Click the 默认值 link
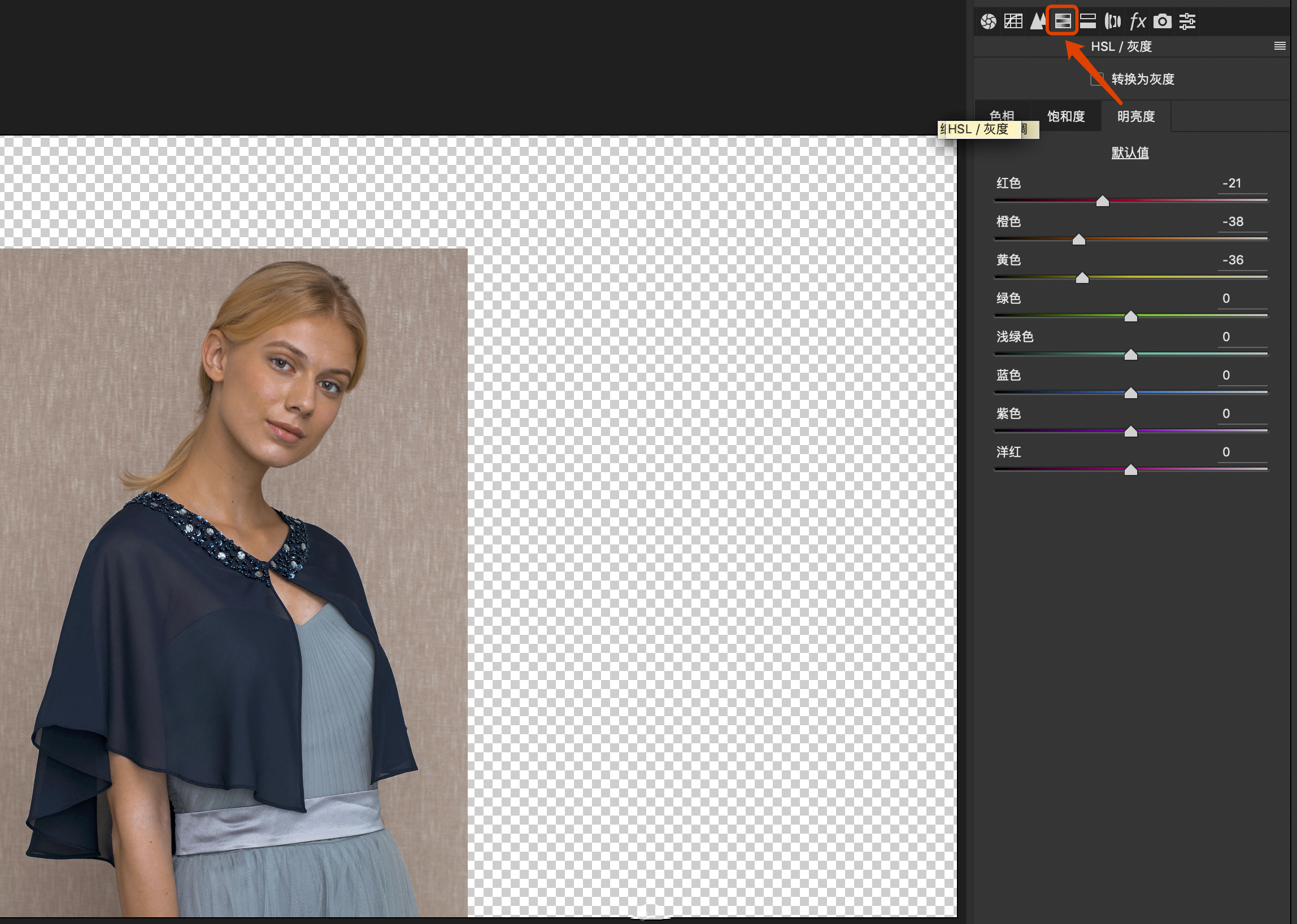This screenshot has height=924, width=1297. [x=1130, y=152]
